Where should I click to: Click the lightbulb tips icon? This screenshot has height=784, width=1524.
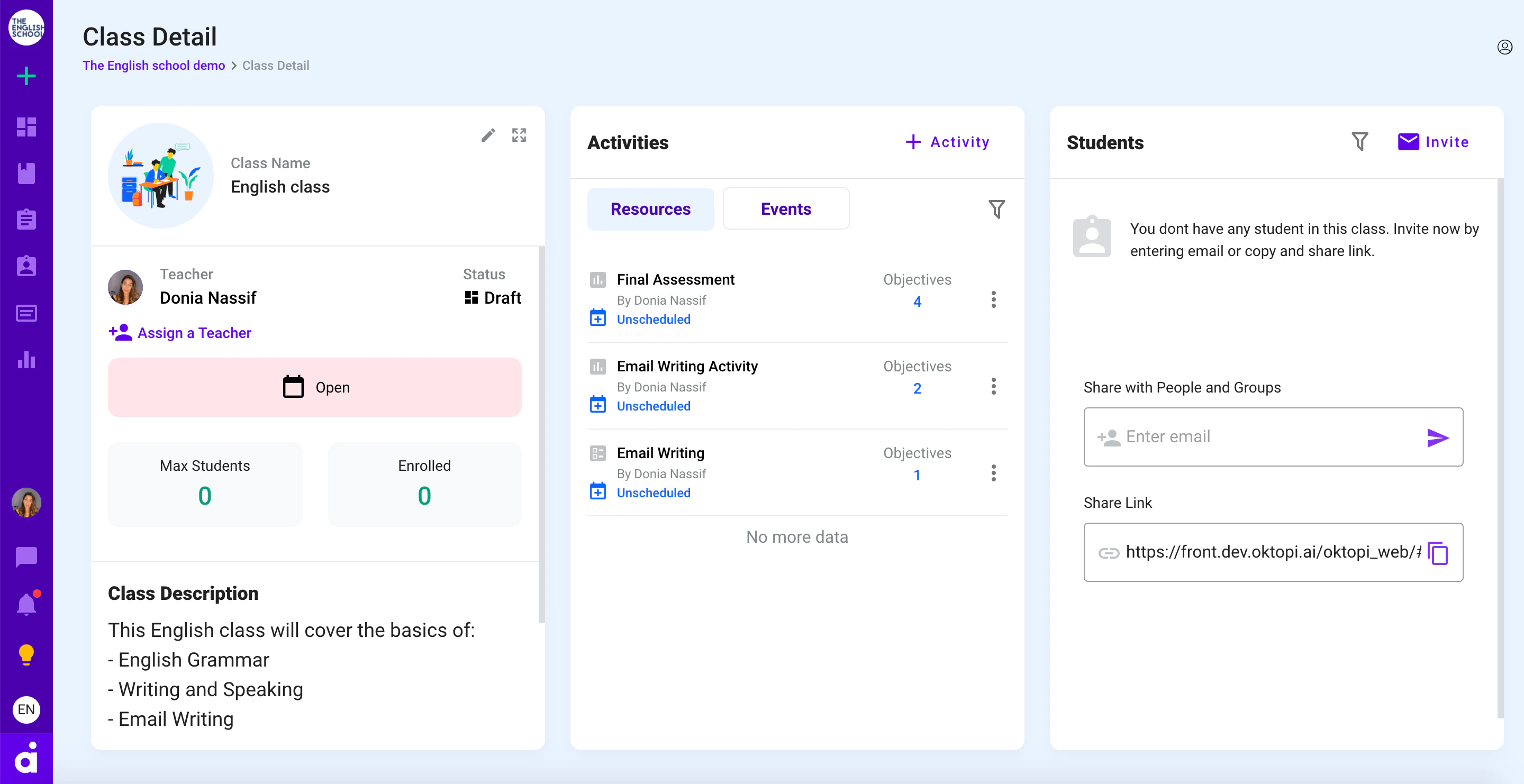pos(26,655)
